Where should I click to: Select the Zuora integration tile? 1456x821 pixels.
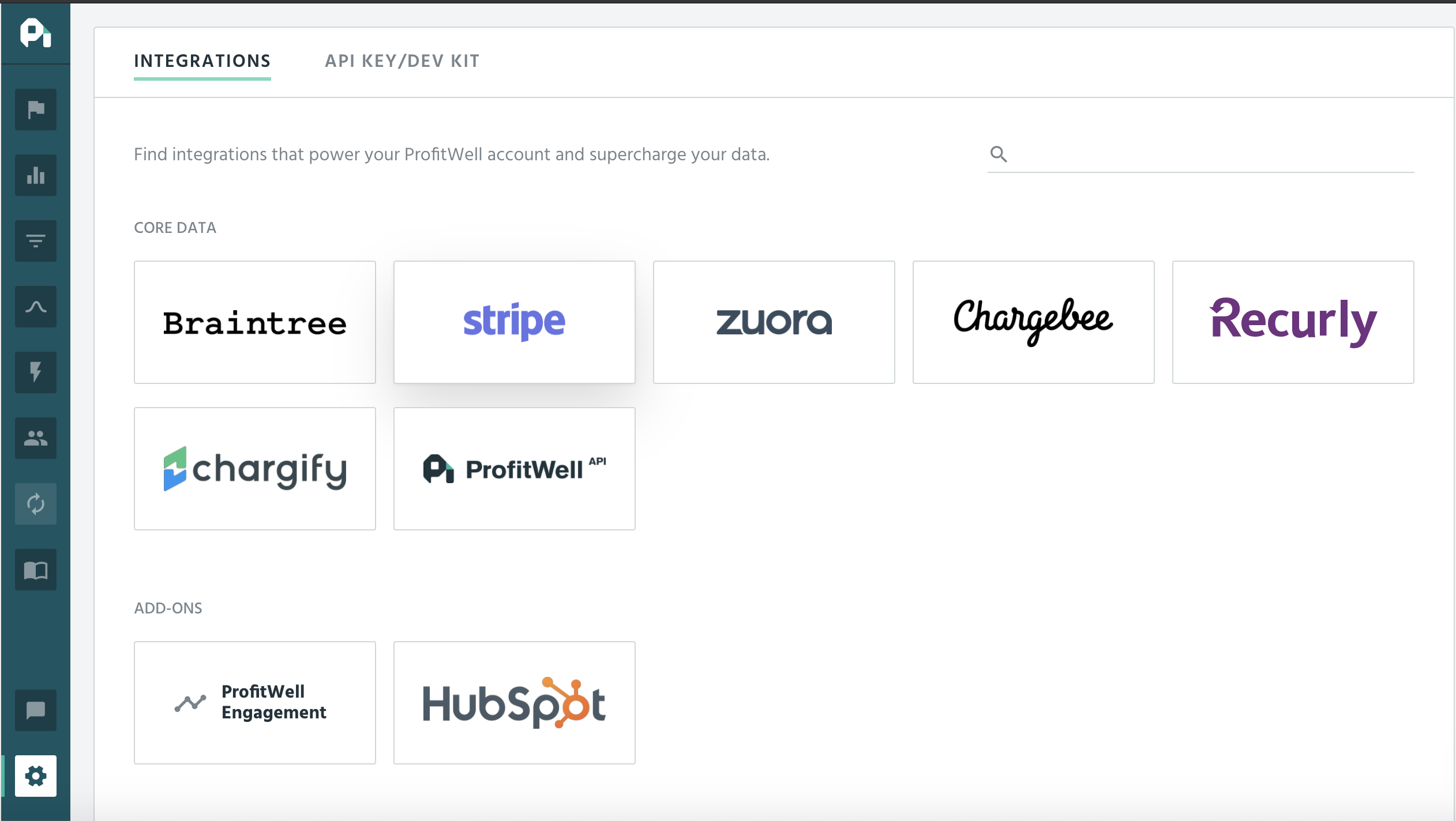tap(774, 322)
